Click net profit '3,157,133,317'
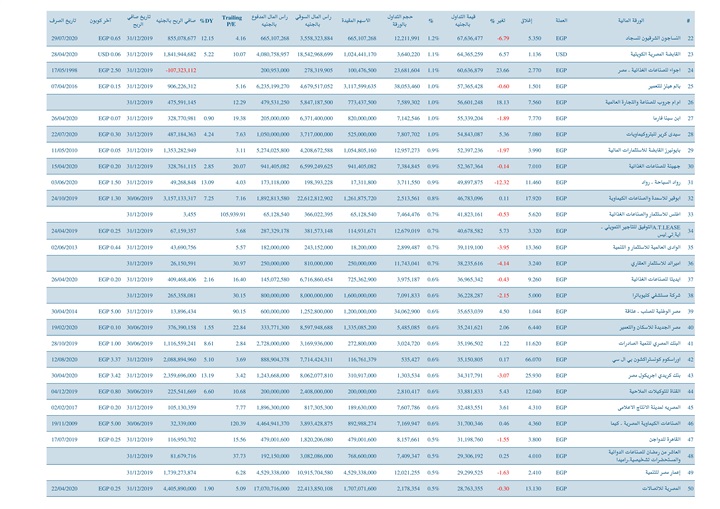This screenshot has width=720, height=509. 180,198
